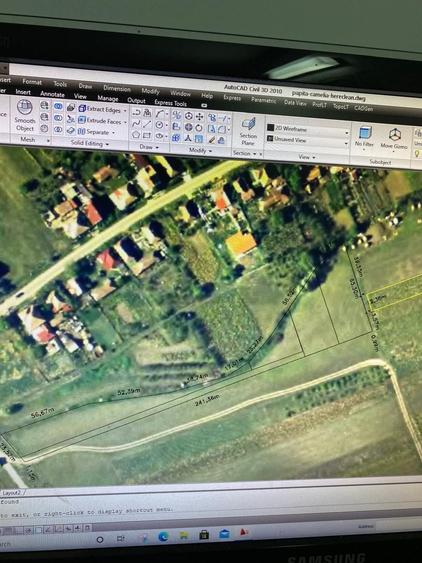422x563 pixels.
Task: Click the lightbulb icon at ribbon edge
Action: 417,154
